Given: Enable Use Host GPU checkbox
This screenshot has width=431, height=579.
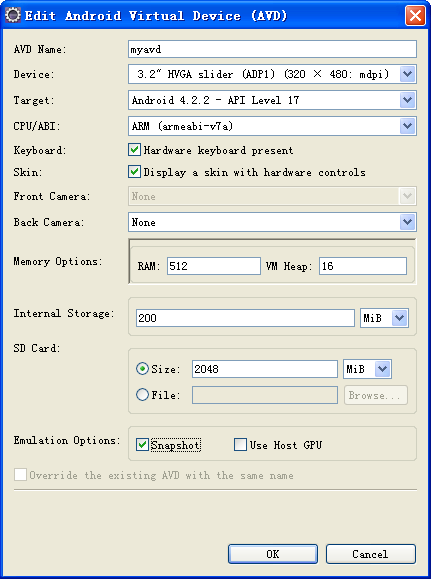Looking at the screenshot, I should coord(240,445).
